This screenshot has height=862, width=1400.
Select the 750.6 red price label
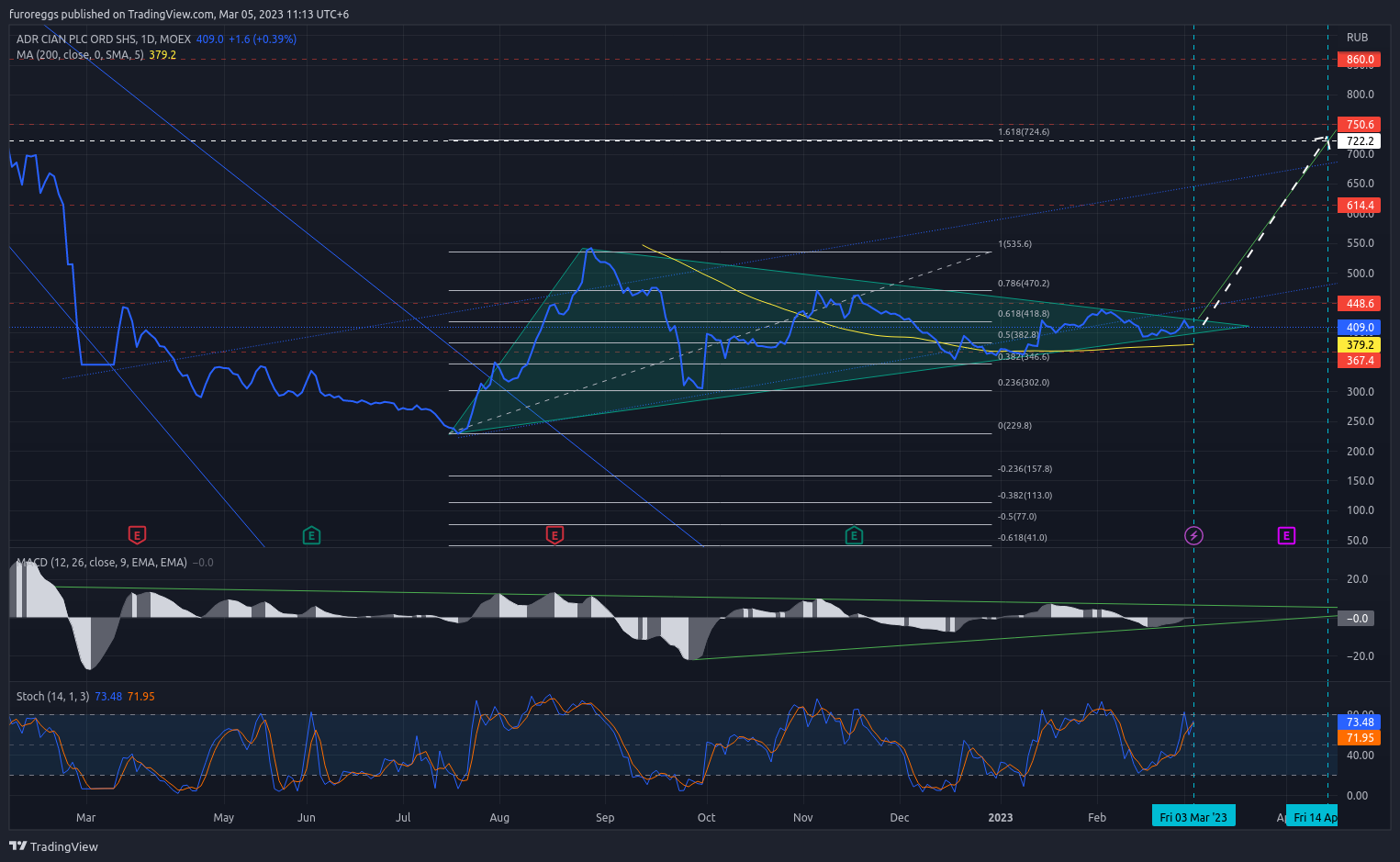[1360, 125]
